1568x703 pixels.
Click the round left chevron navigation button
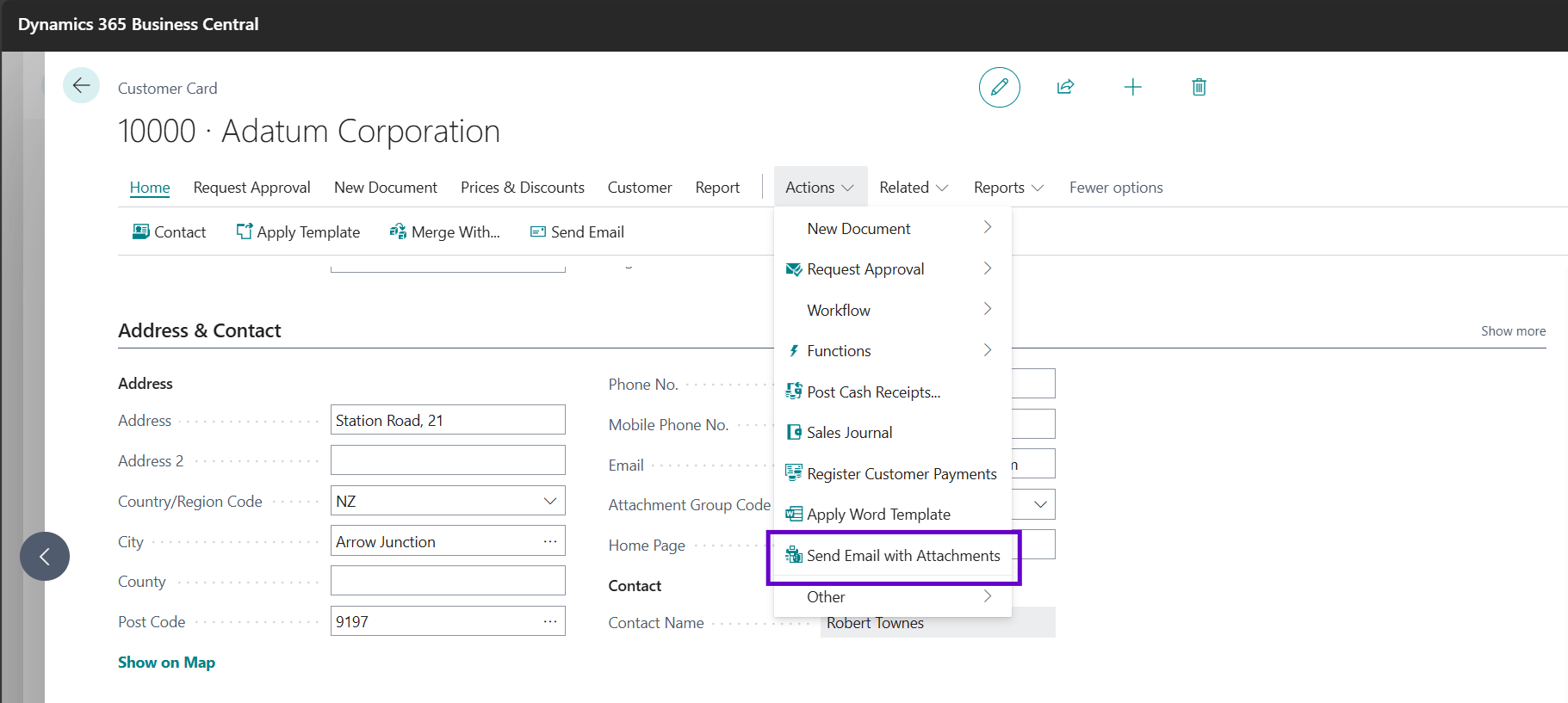tap(45, 556)
